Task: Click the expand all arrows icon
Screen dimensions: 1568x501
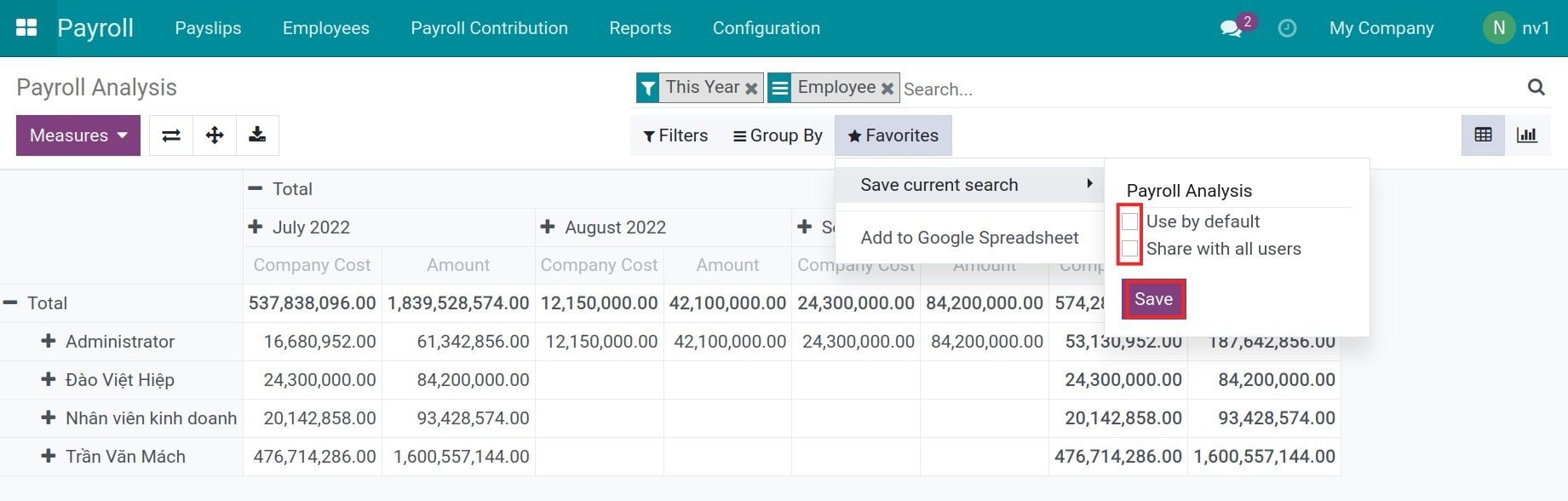Action: (x=215, y=135)
